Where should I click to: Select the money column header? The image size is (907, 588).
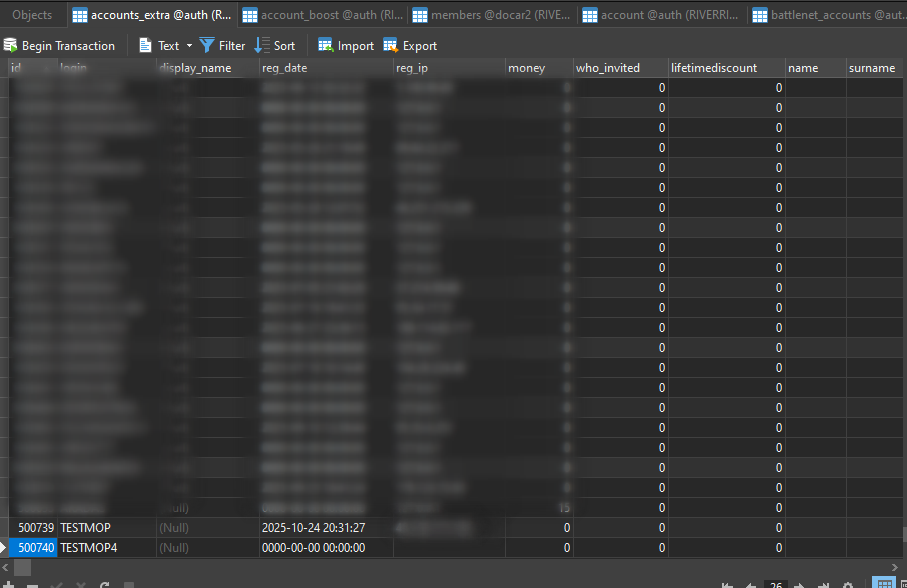tap(539, 68)
